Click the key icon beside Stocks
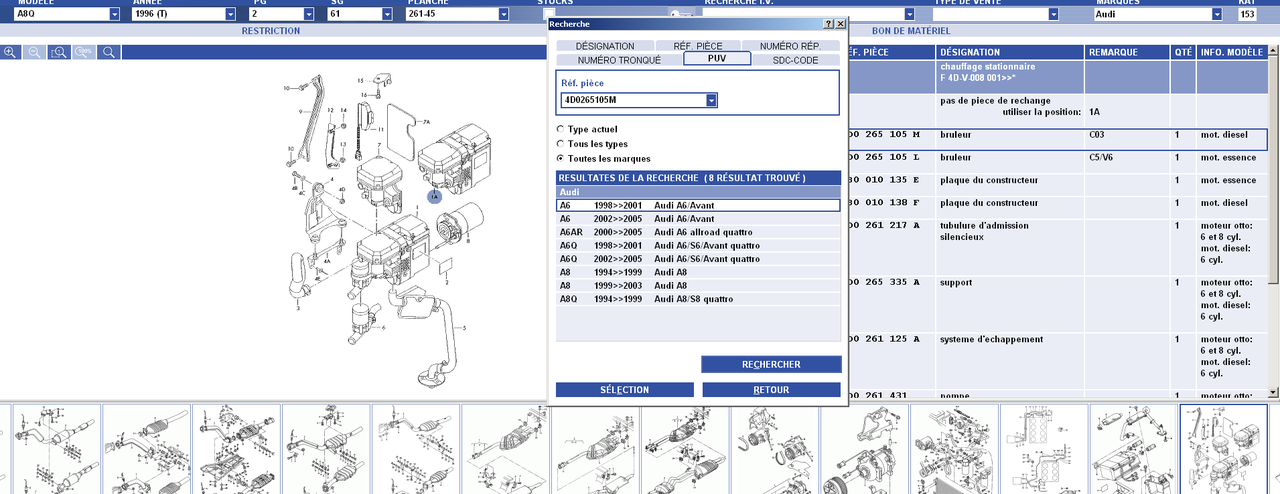Screen dimensions: 1280x494 (679, 14)
